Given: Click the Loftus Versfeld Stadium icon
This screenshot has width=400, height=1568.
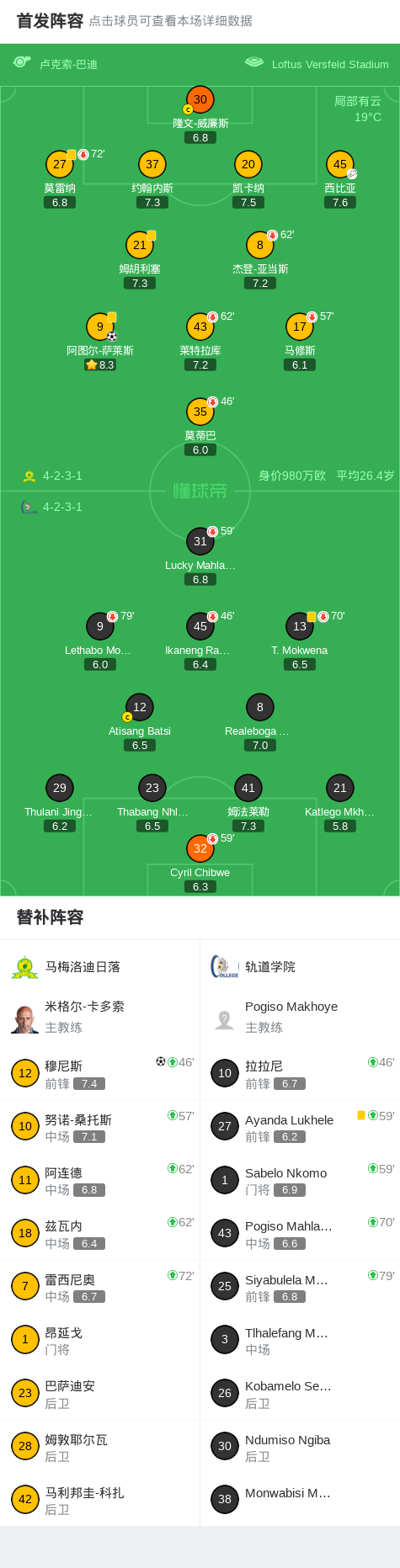Looking at the screenshot, I should (254, 62).
